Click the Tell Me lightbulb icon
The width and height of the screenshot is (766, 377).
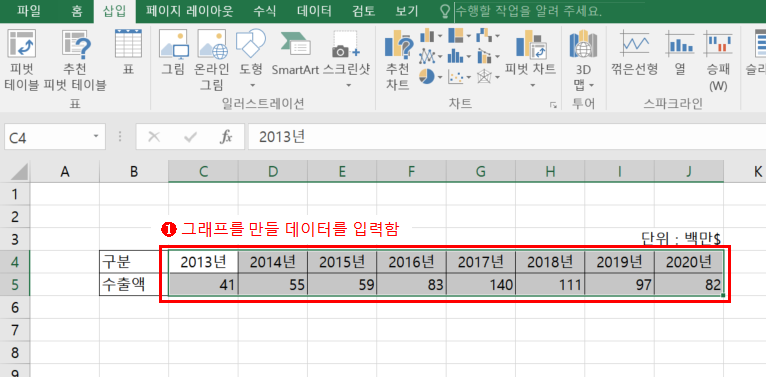point(445,11)
